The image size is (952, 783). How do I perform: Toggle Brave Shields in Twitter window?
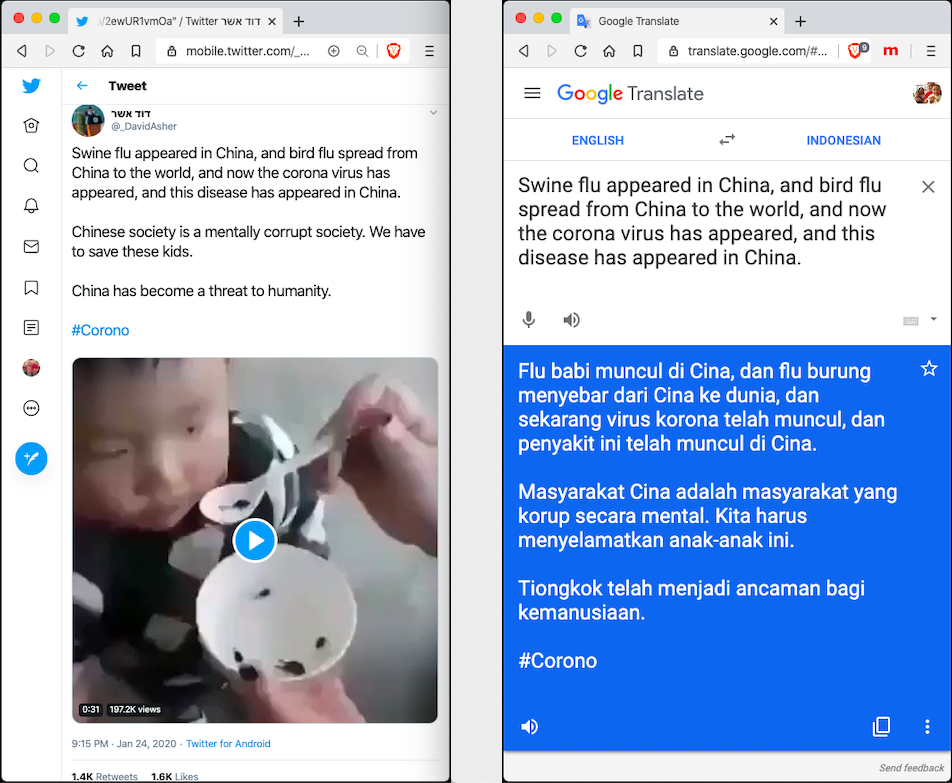(393, 51)
